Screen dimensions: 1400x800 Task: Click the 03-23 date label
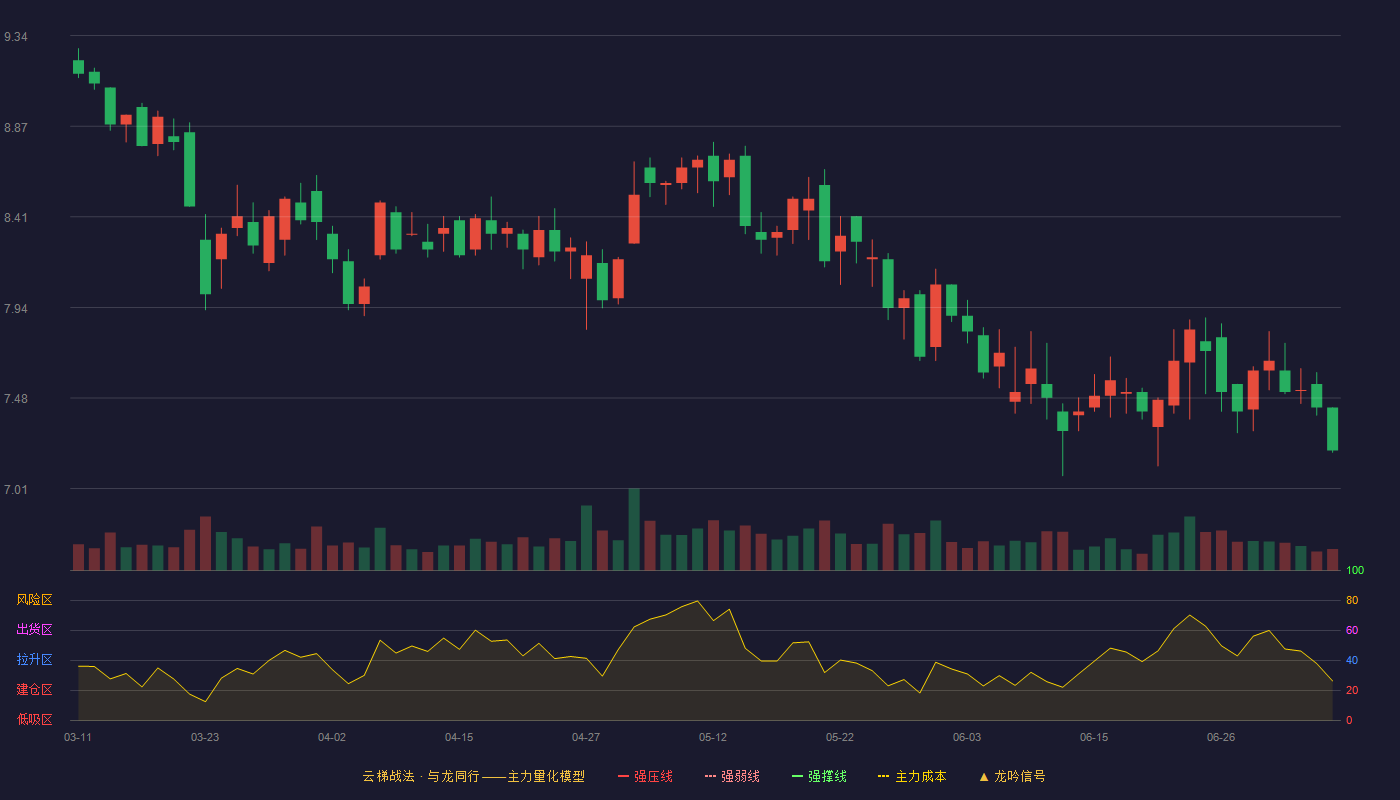[x=205, y=737]
